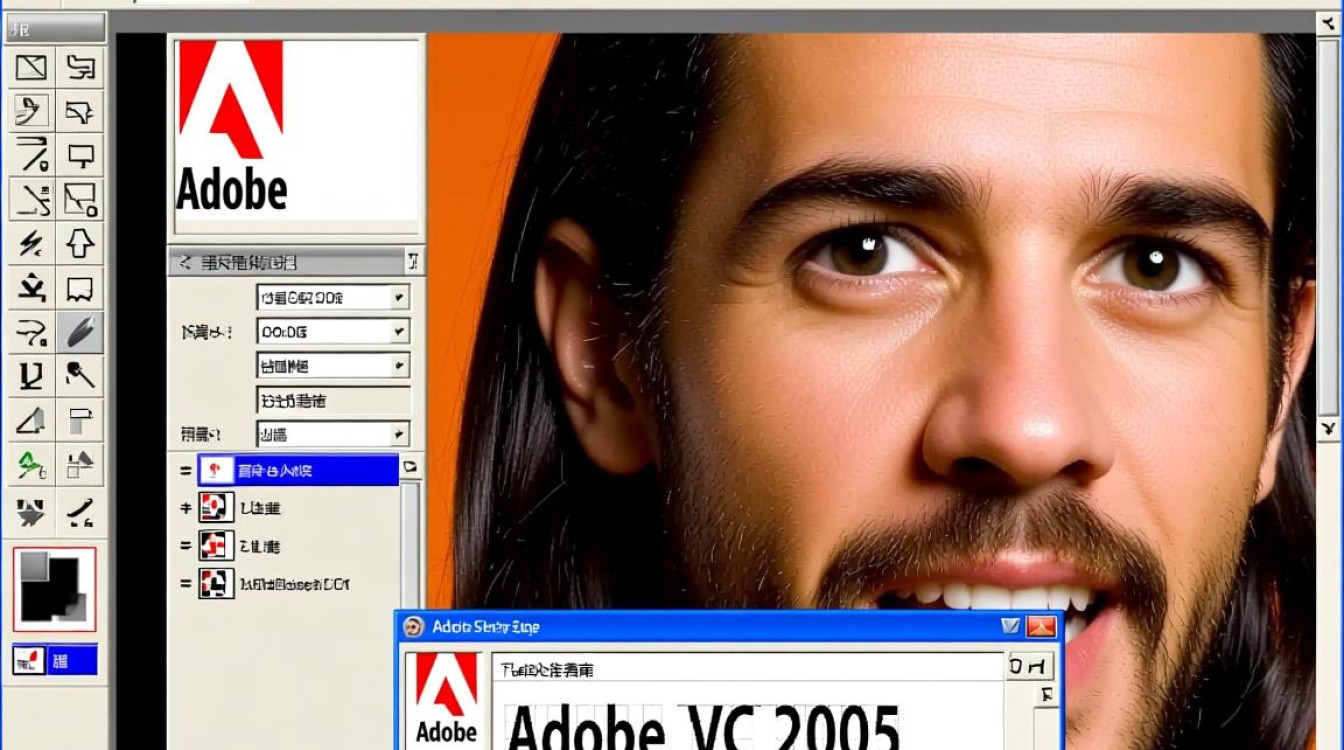Choose the rectangular Marquee tool with crossed lines
Image resolution: width=1344 pixels, height=750 pixels.
pos(30,68)
